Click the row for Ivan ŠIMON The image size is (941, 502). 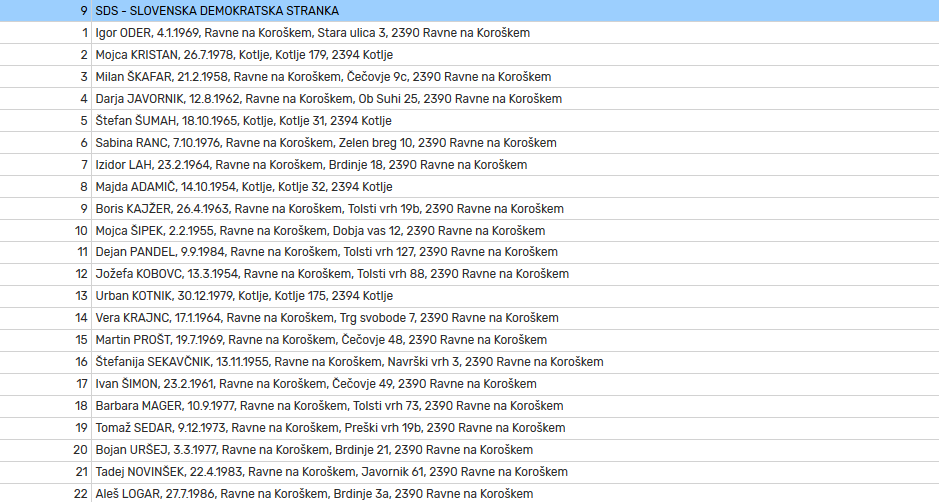tap(470, 384)
